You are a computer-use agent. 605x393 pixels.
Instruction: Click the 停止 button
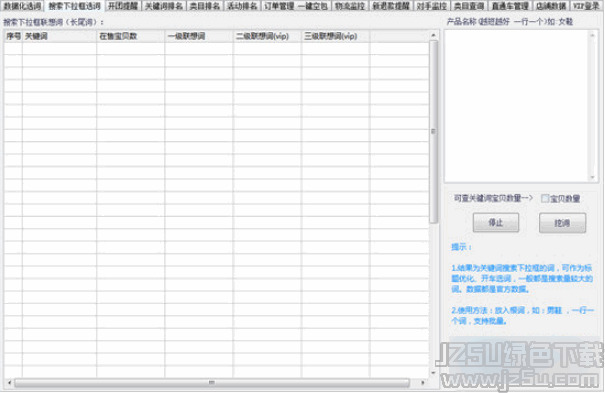point(496,223)
